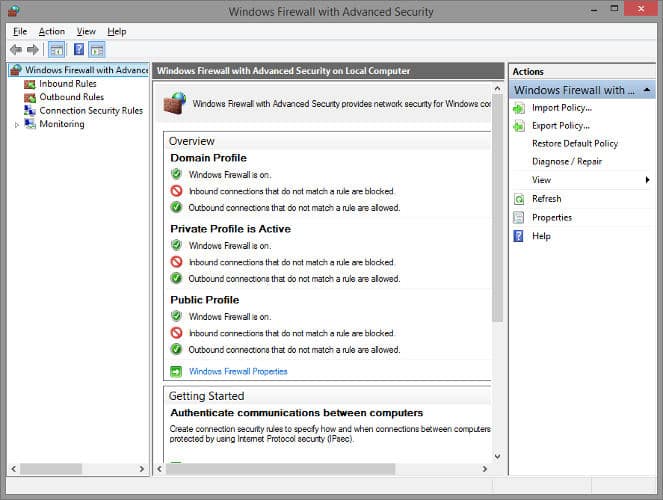Open Outbound Rules in the tree

coord(71,97)
